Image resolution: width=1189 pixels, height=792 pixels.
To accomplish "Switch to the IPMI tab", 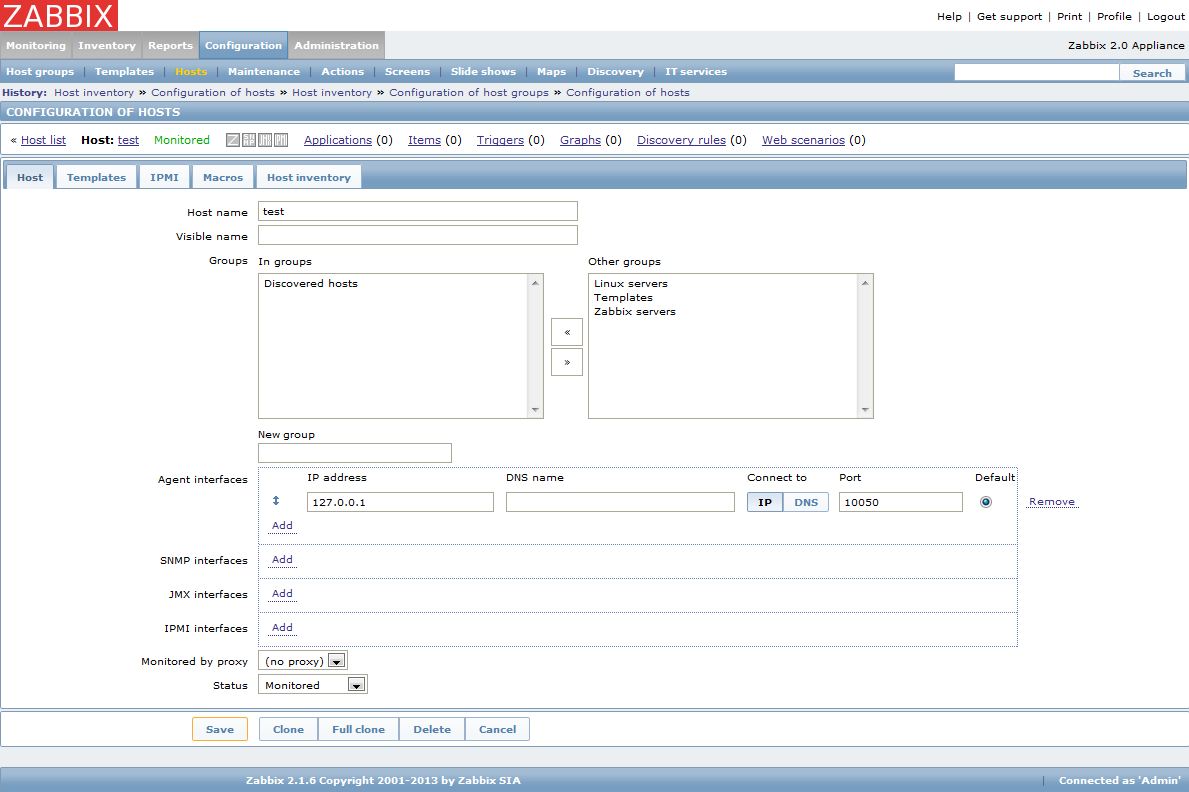I will pyautogui.click(x=165, y=177).
